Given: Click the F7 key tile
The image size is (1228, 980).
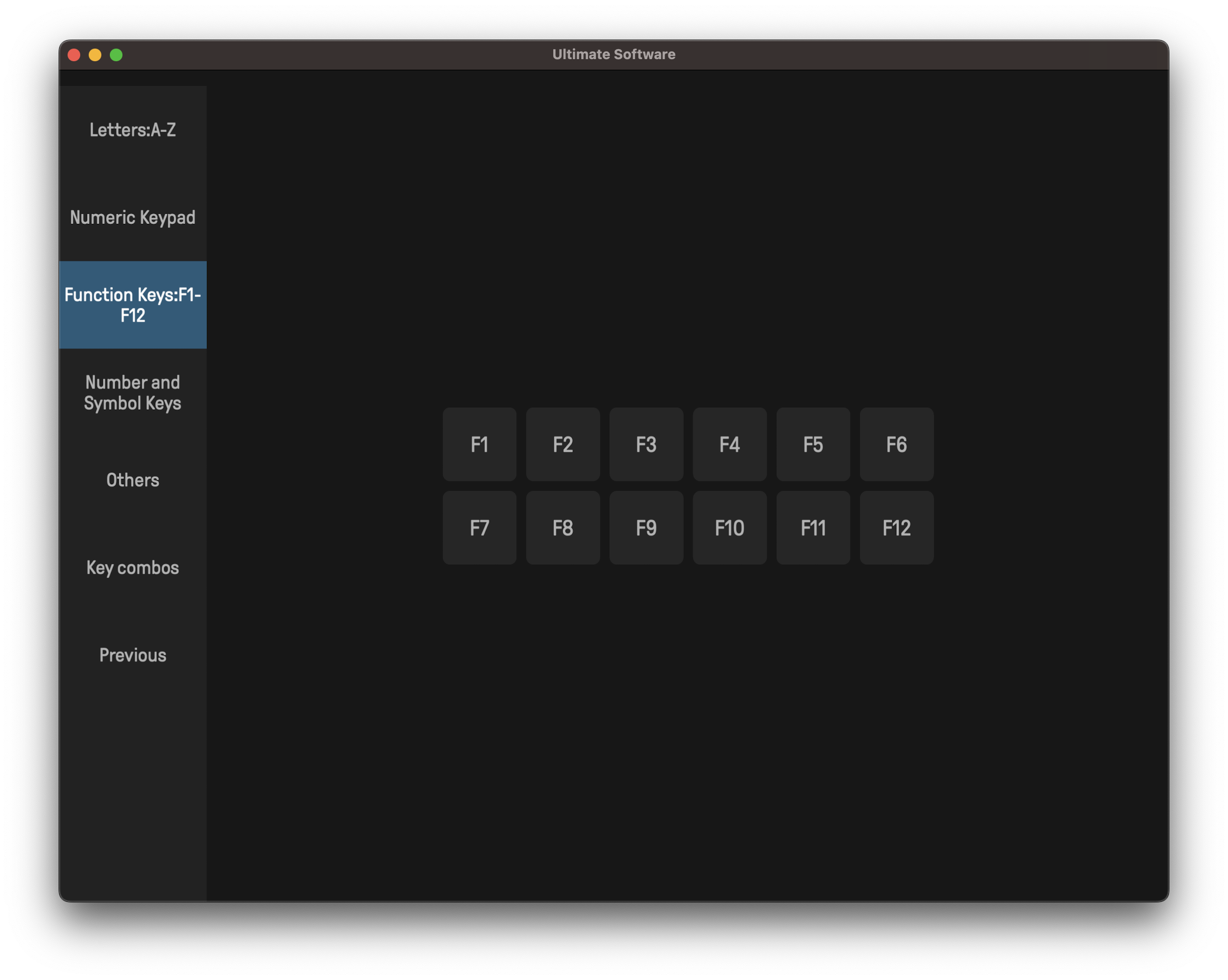Looking at the screenshot, I should tap(479, 527).
